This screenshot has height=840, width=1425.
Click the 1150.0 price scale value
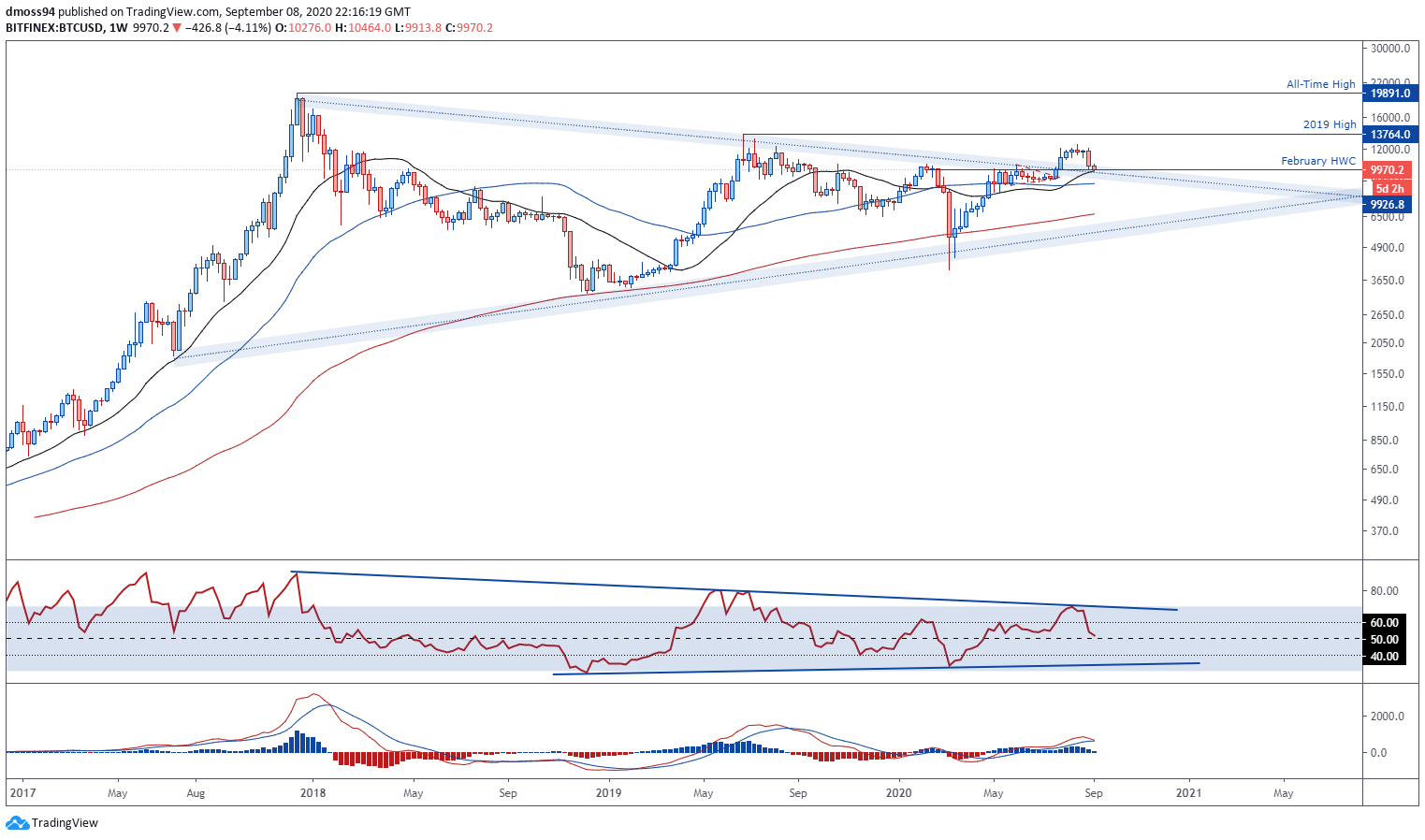coord(1388,407)
